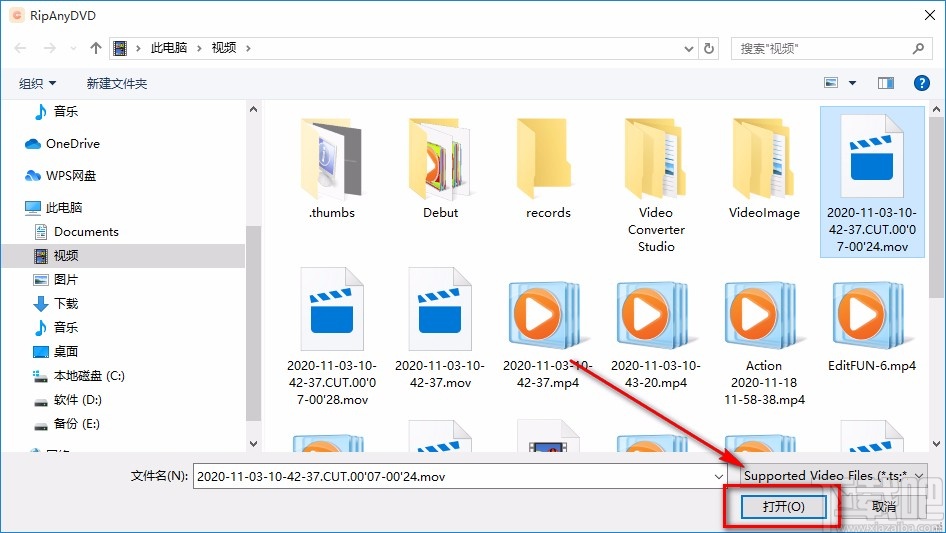The width and height of the screenshot is (946, 533).
Task: Select 图片 in navigation pane
Action: [56, 279]
